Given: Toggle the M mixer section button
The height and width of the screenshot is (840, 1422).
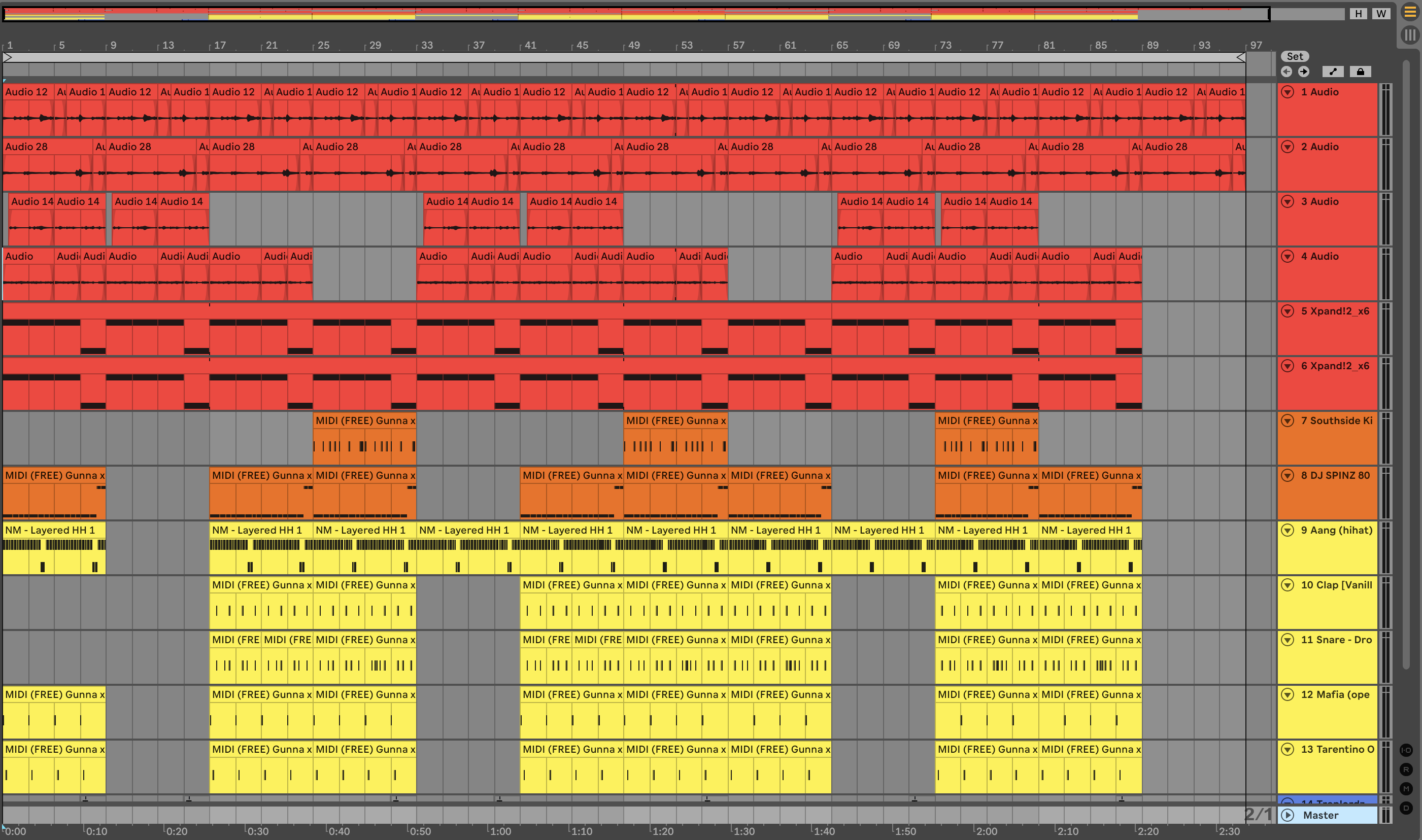Looking at the screenshot, I should click(1406, 788).
